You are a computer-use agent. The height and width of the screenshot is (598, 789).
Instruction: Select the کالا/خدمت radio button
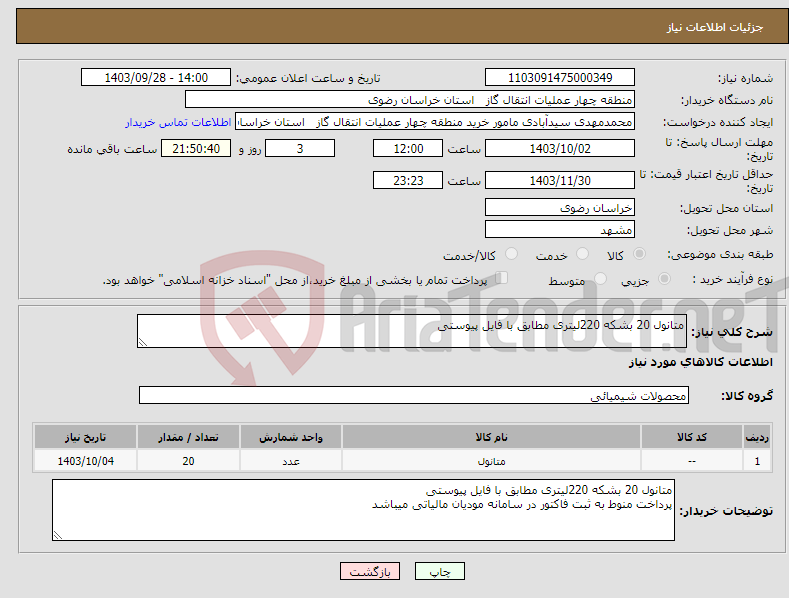[511, 254]
